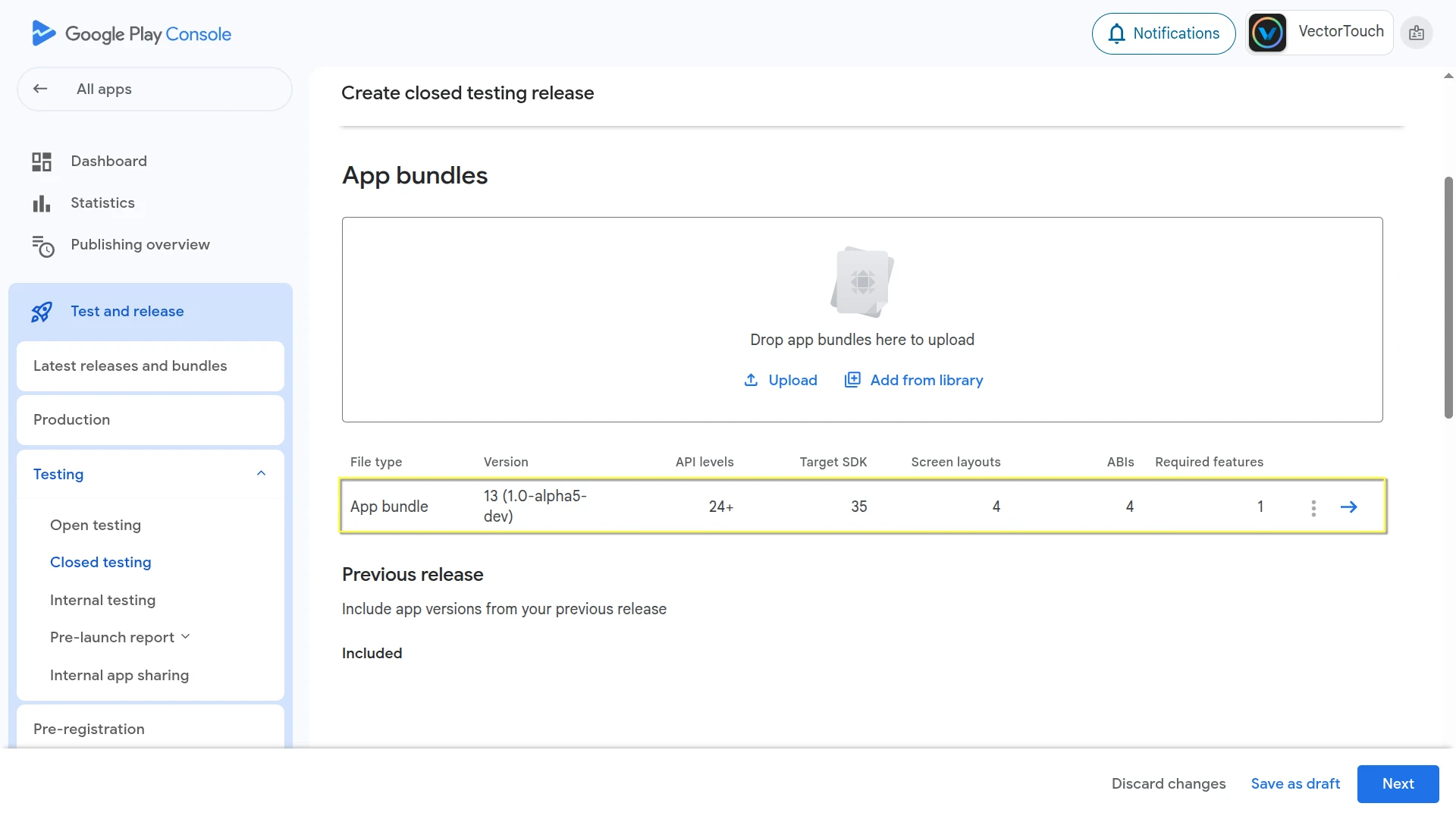Viewport: 1456px width, 819px height.
Task: Open Latest releases and bundles
Action: (x=130, y=366)
